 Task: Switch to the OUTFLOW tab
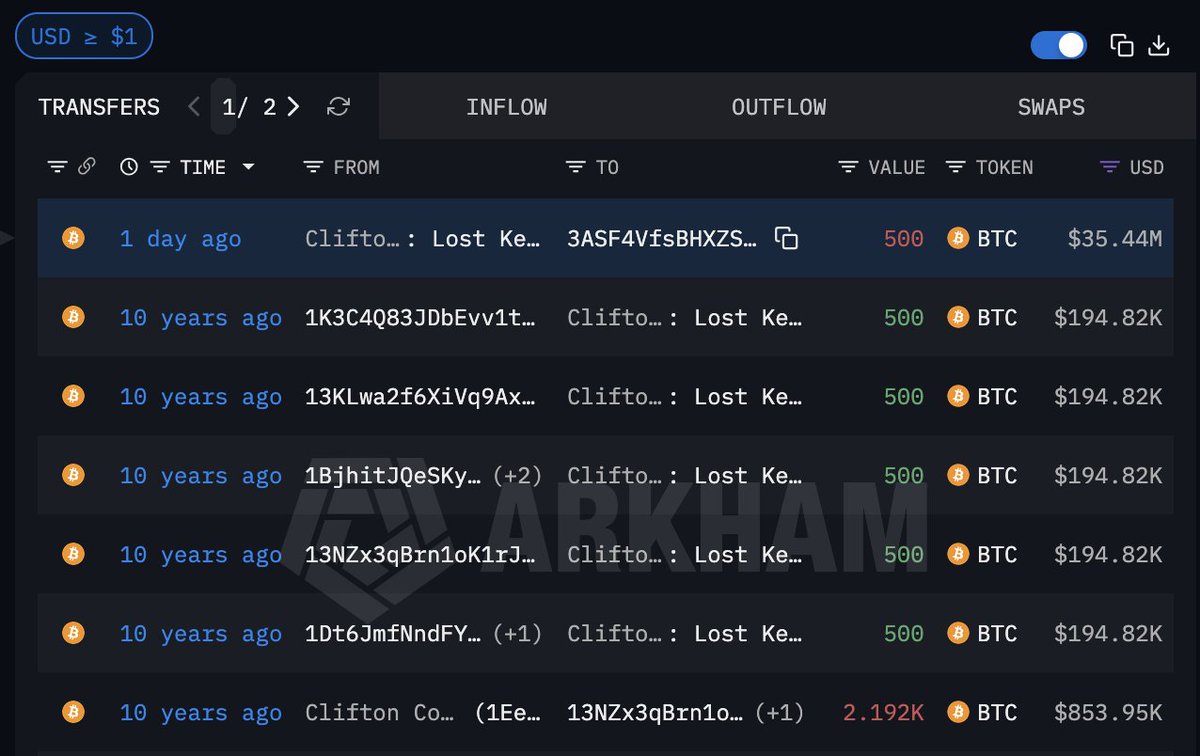pos(779,107)
